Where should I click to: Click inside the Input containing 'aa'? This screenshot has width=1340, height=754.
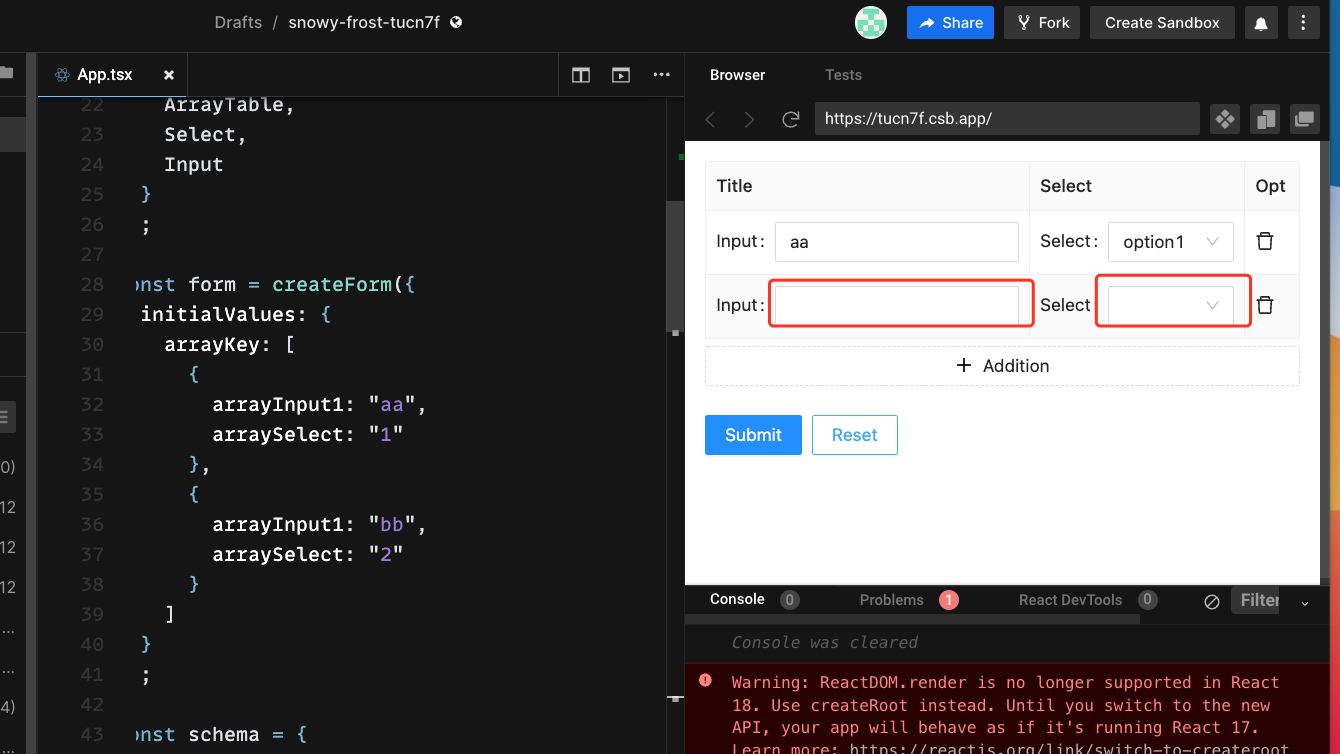896,241
